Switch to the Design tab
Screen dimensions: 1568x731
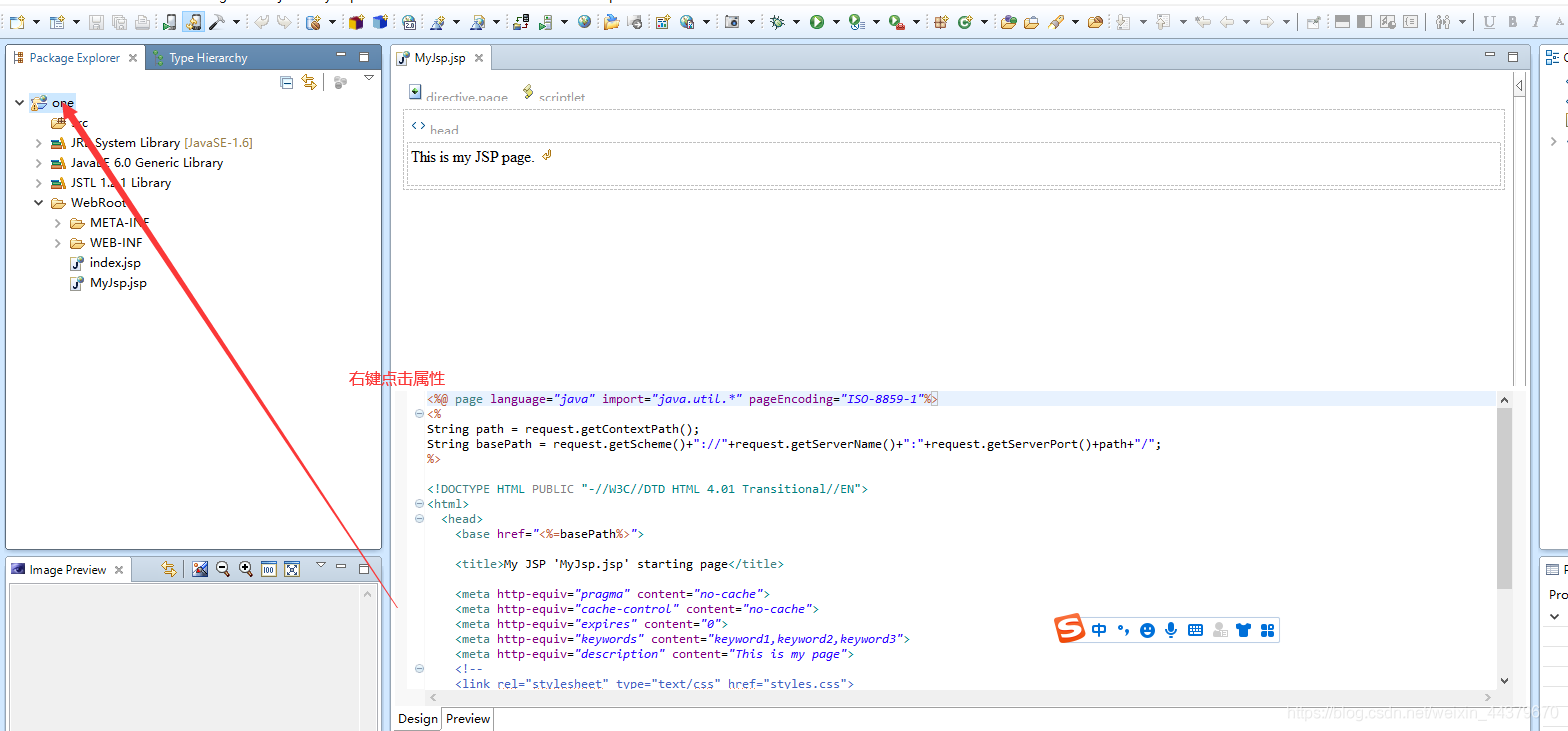[x=418, y=719]
